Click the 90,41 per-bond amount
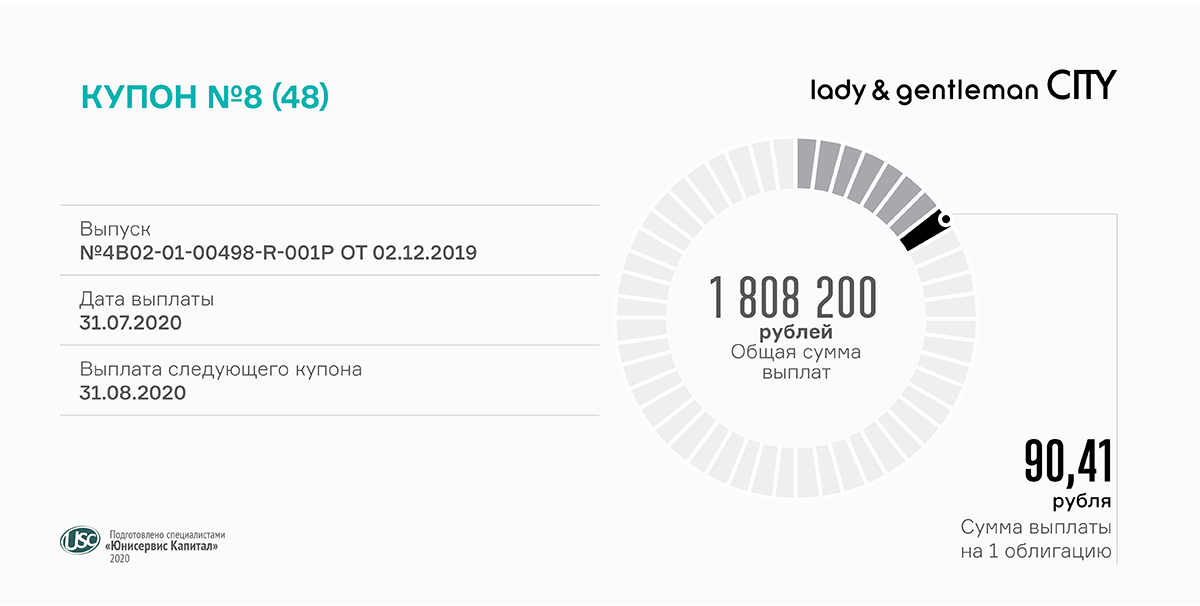The width and height of the screenshot is (1200, 606). pyautogui.click(x=1067, y=462)
